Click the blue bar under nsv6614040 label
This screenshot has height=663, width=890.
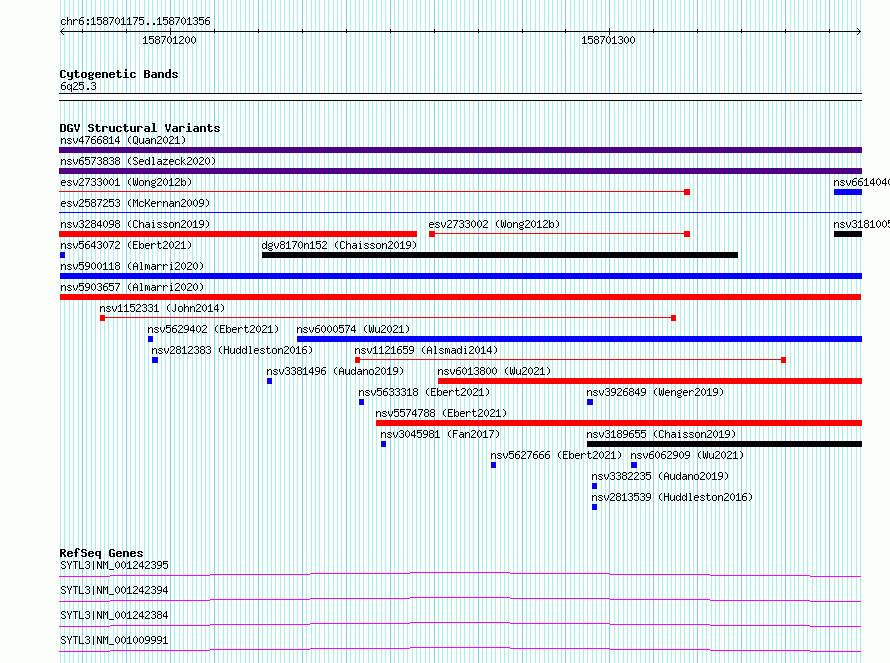[848, 192]
